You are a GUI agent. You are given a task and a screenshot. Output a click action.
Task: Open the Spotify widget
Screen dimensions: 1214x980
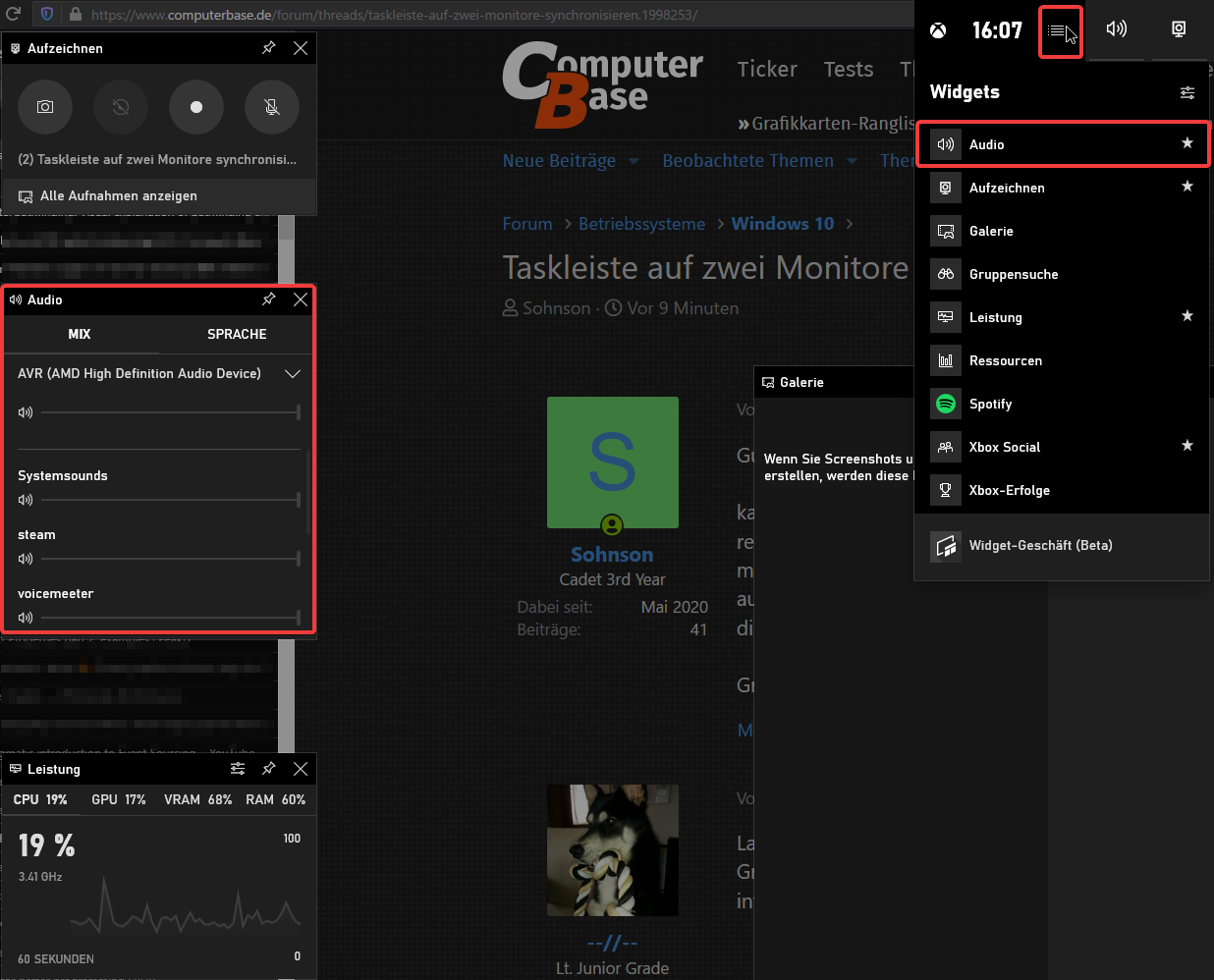(1062, 404)
